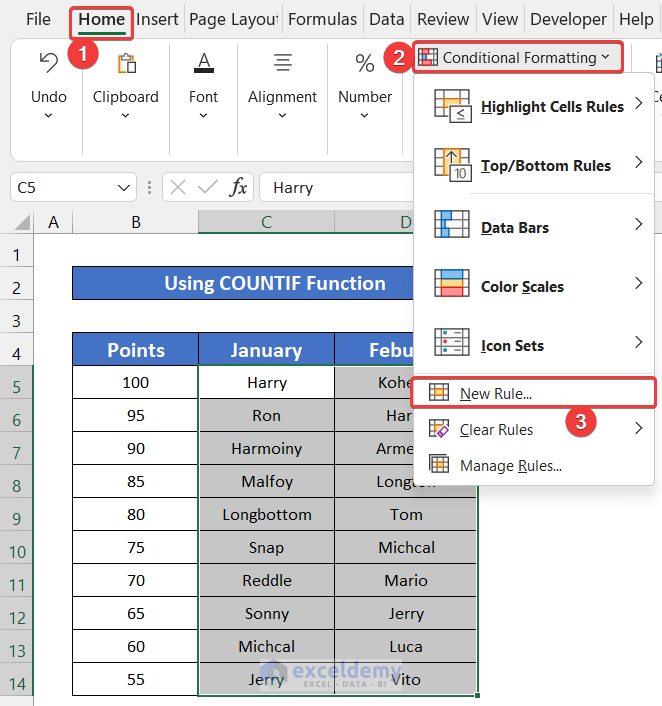Viewport: 662px width, 706px height.
Task: Expand the Clipboard dropdown chevron
Action: coord(126,116)
